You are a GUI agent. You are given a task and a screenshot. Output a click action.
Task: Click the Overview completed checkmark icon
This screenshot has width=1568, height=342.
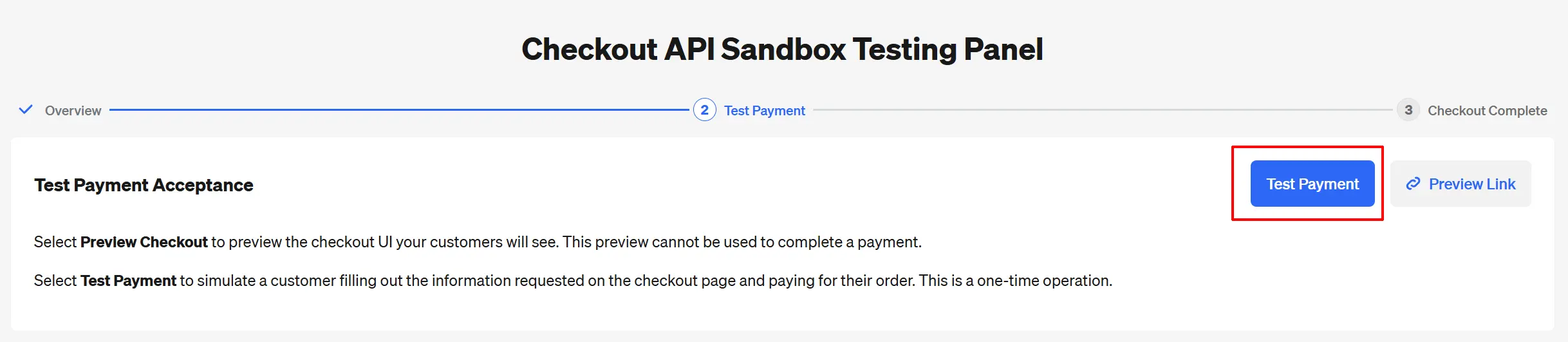tap(26, 110)
